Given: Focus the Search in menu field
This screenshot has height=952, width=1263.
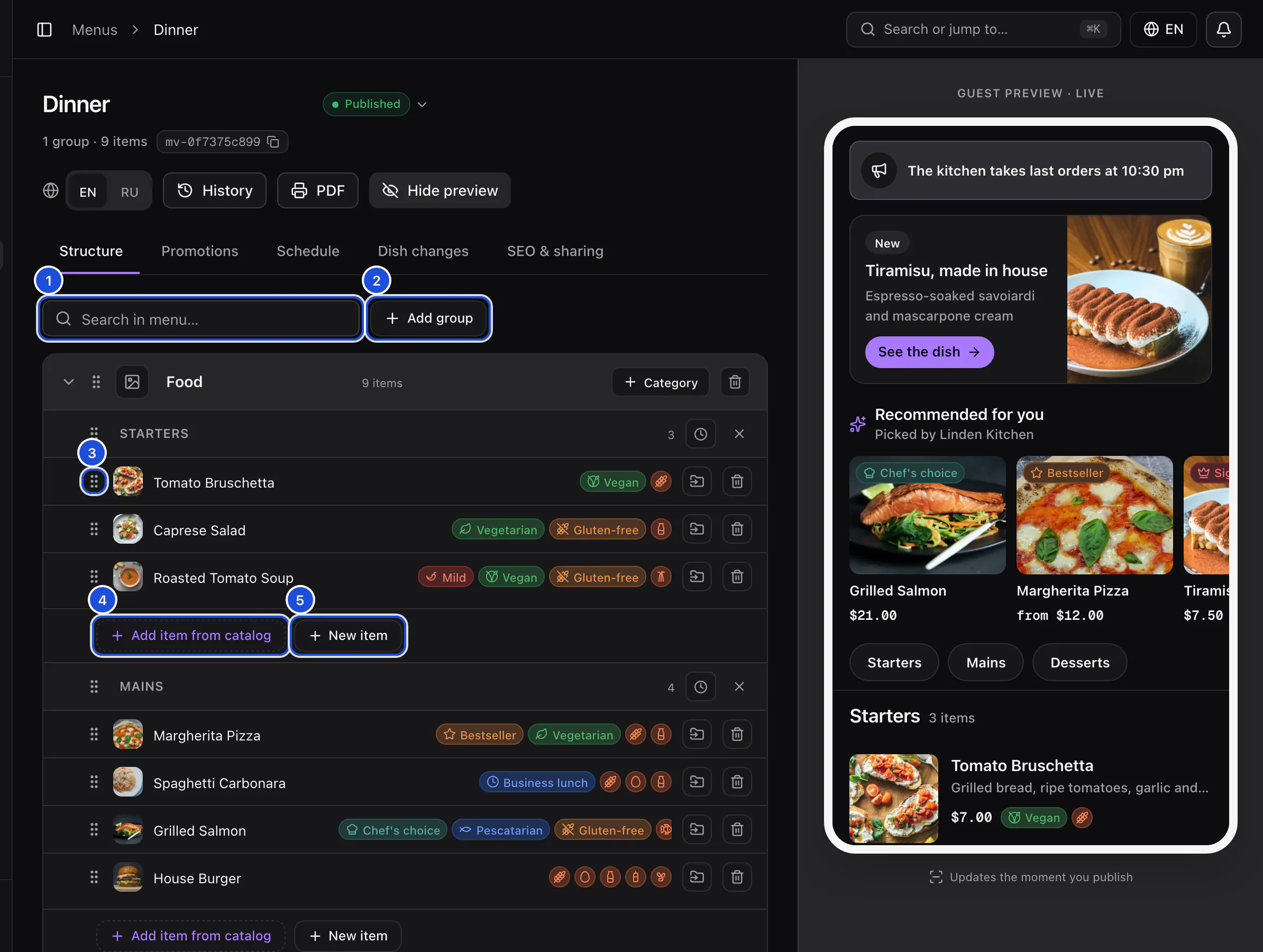Looking at the screenshot, I should tap(200, 319).
